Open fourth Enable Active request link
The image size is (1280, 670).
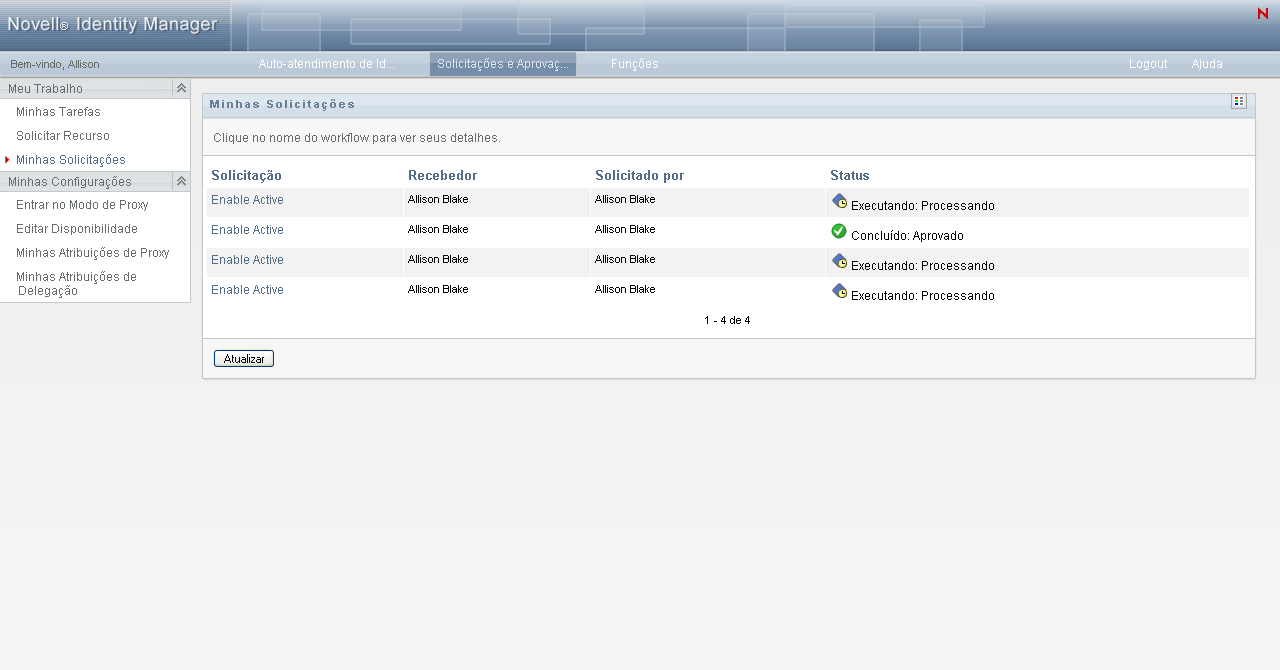point(247,290)
